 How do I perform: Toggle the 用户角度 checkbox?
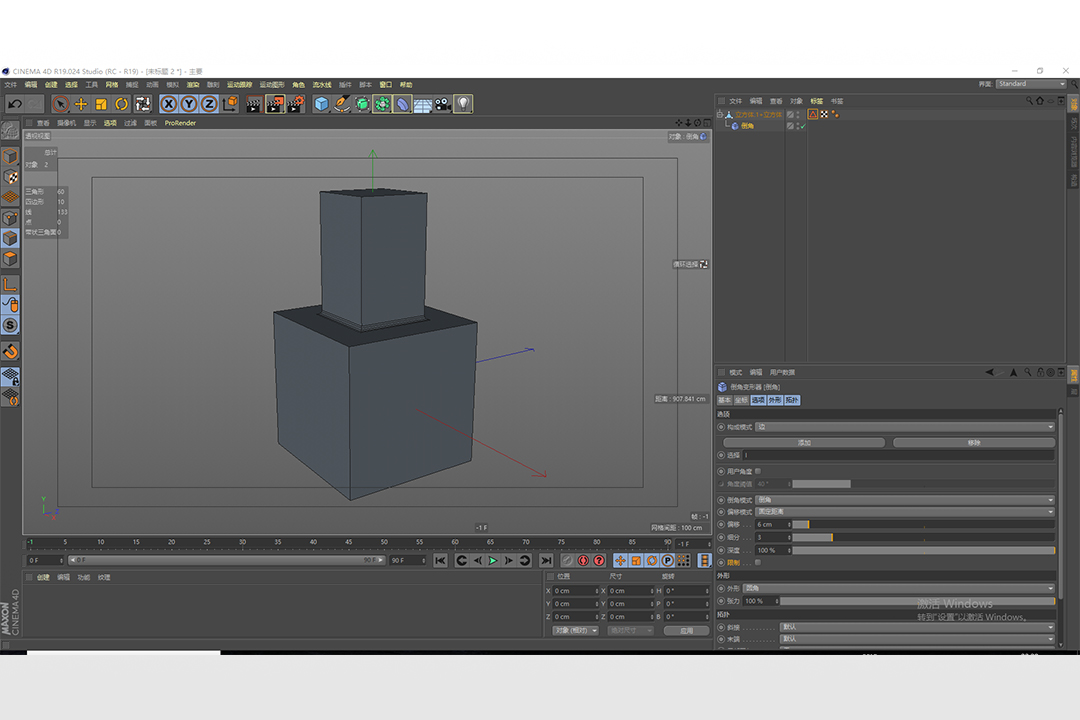point(758,471)
